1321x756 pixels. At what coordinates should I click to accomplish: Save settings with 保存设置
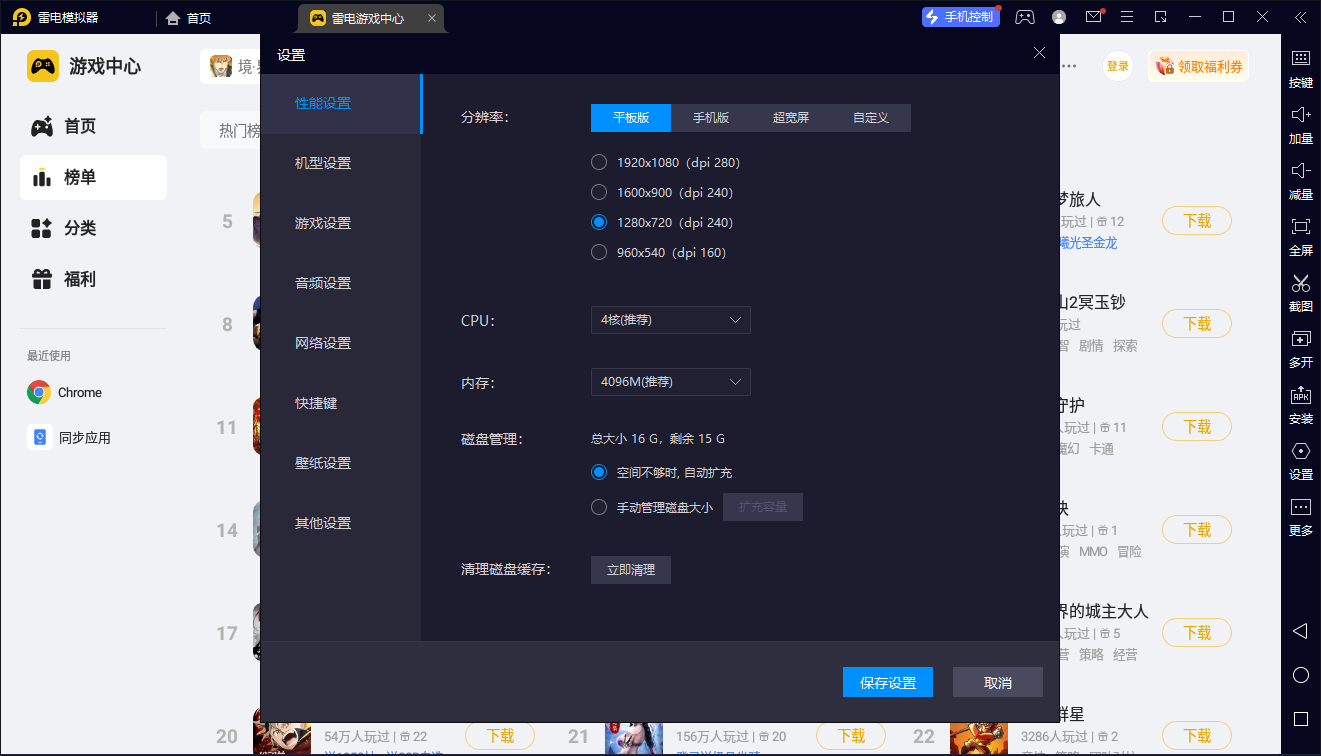tap(887, 681)
